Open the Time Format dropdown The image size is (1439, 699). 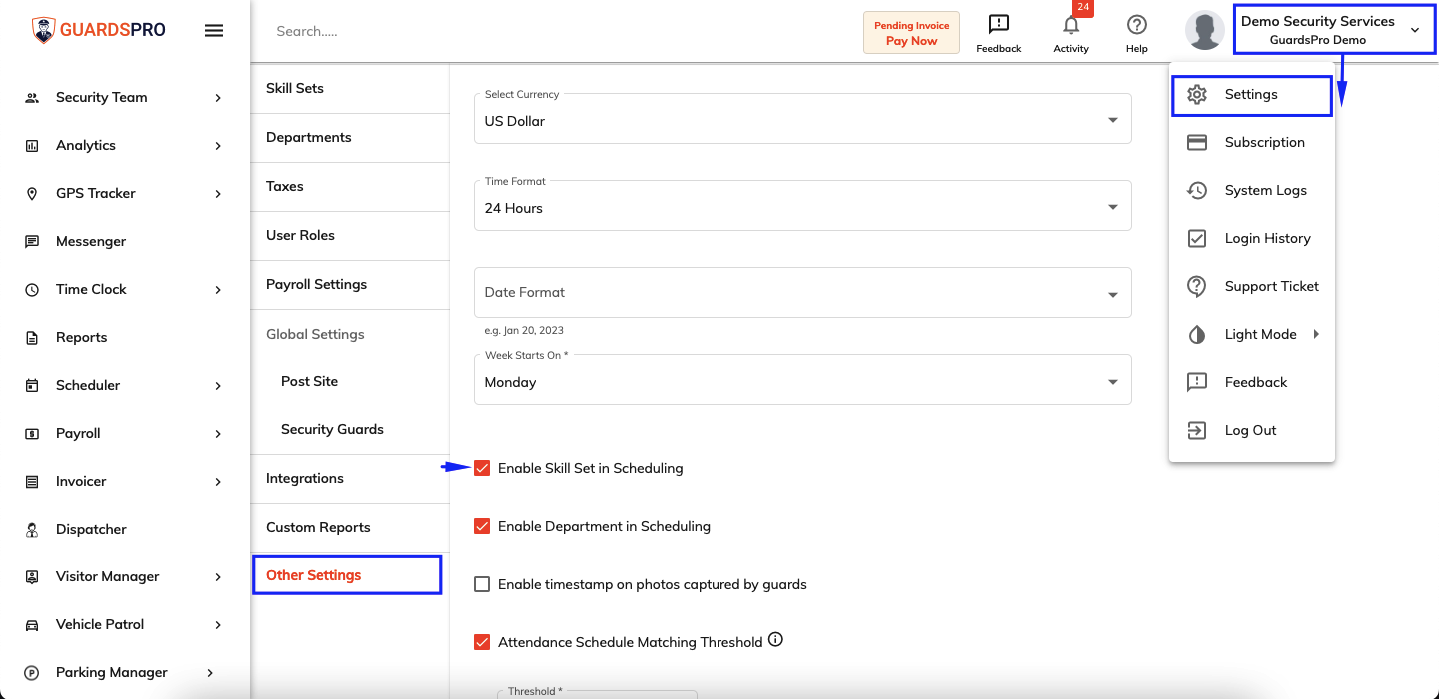[x=802, y=206]
